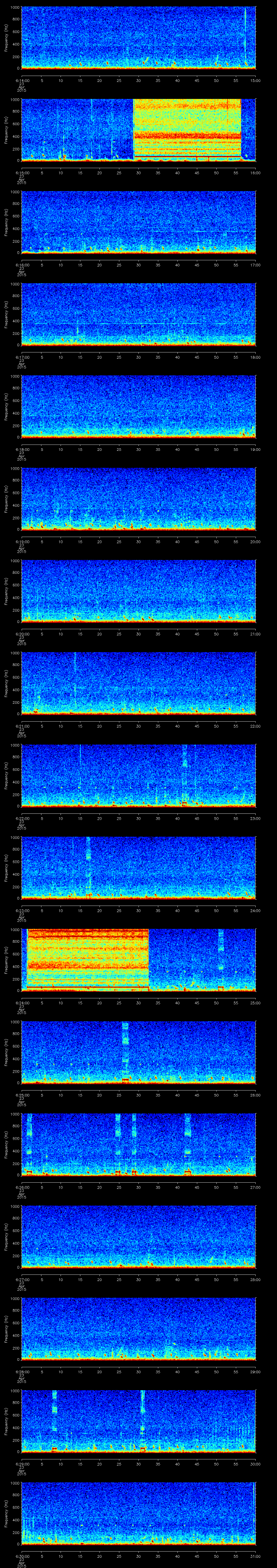Click the '31:00' end time label

(x=255, y=1556)
